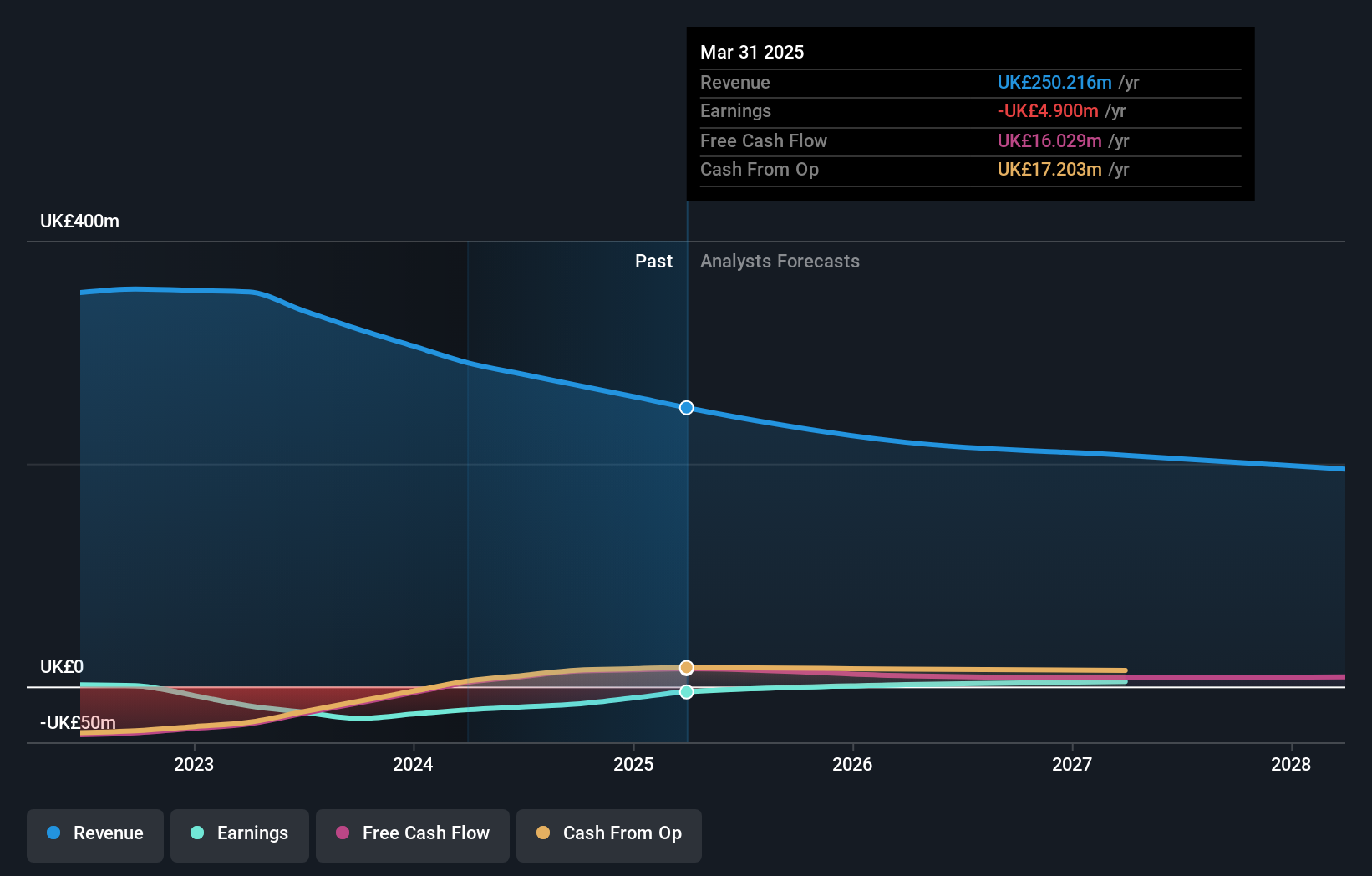Toggle the Earnings series visibility
The image size is (1372, 876).
tap(239, 834)
